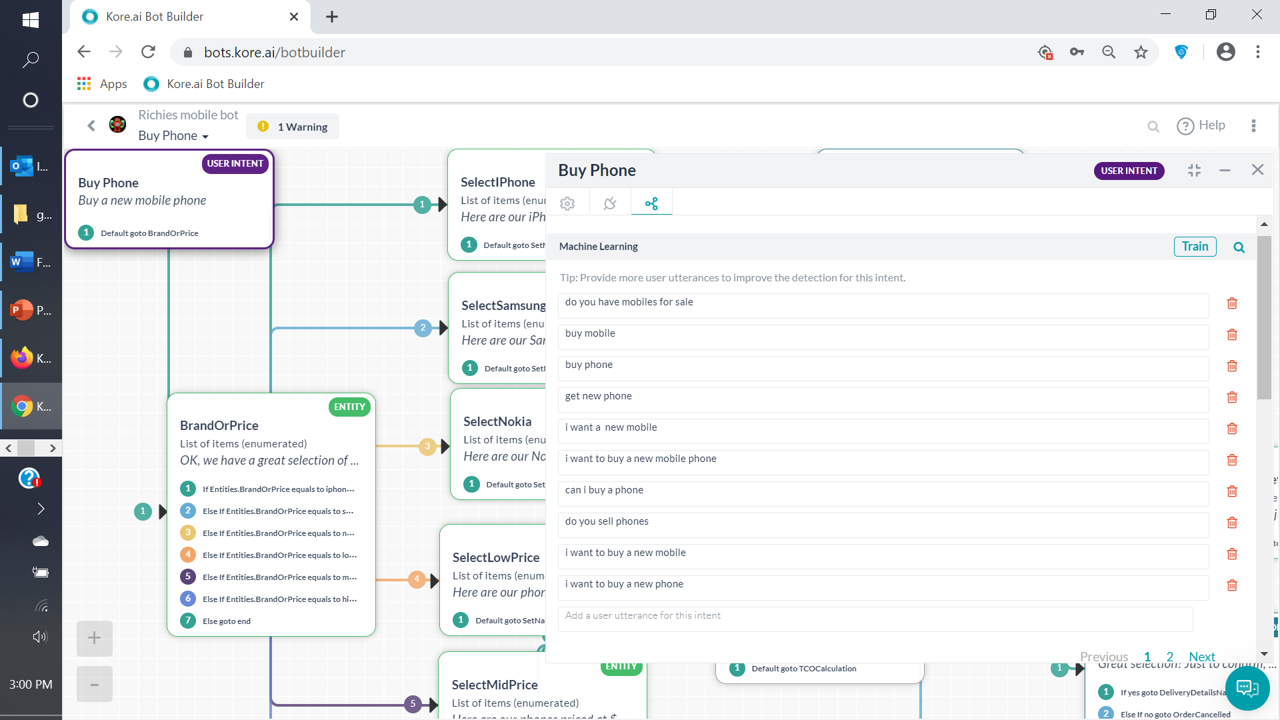Click the address bar URL
The width and height of the screenshot is (1280, 720).
tap(275, 52)
